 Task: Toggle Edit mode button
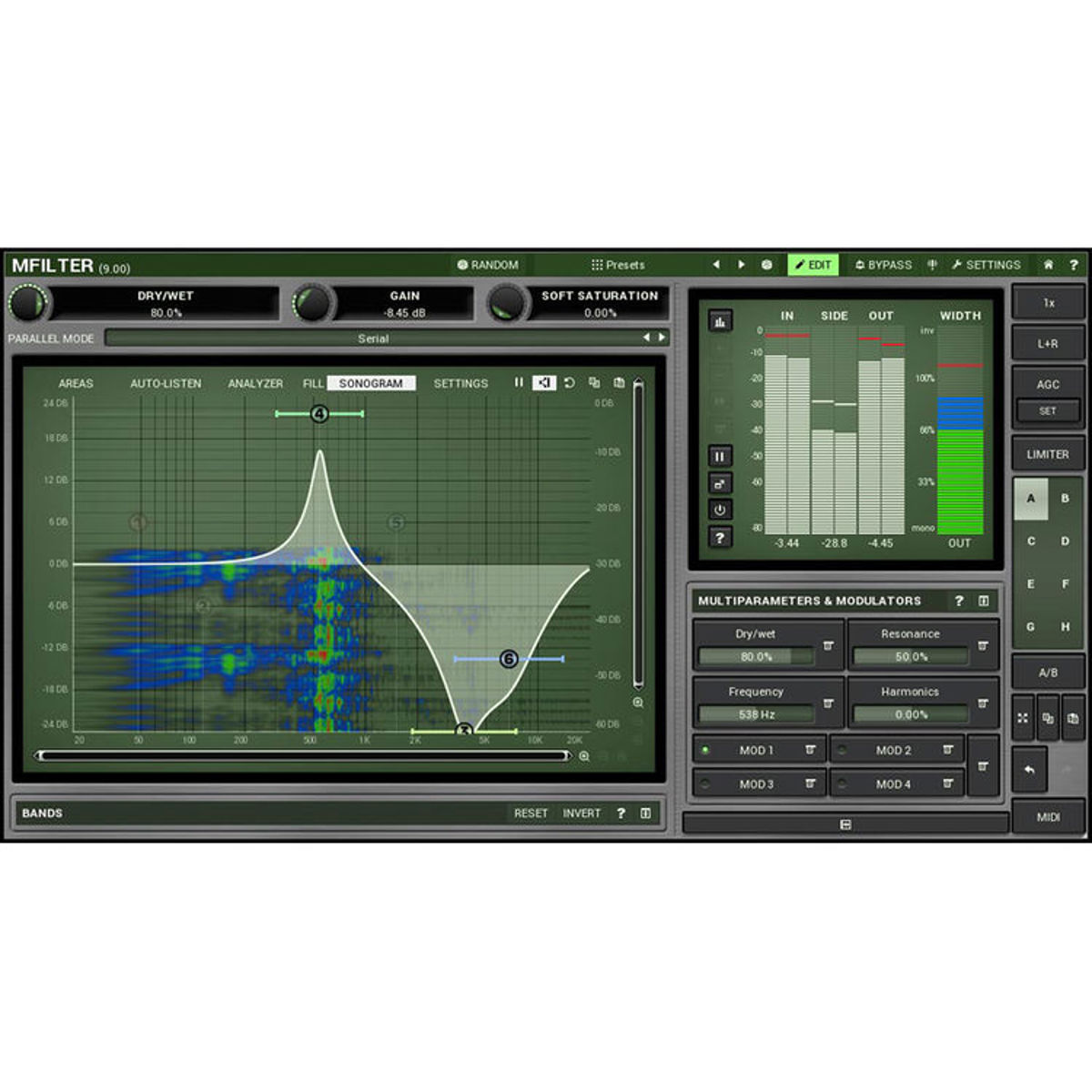click(813, 265)
